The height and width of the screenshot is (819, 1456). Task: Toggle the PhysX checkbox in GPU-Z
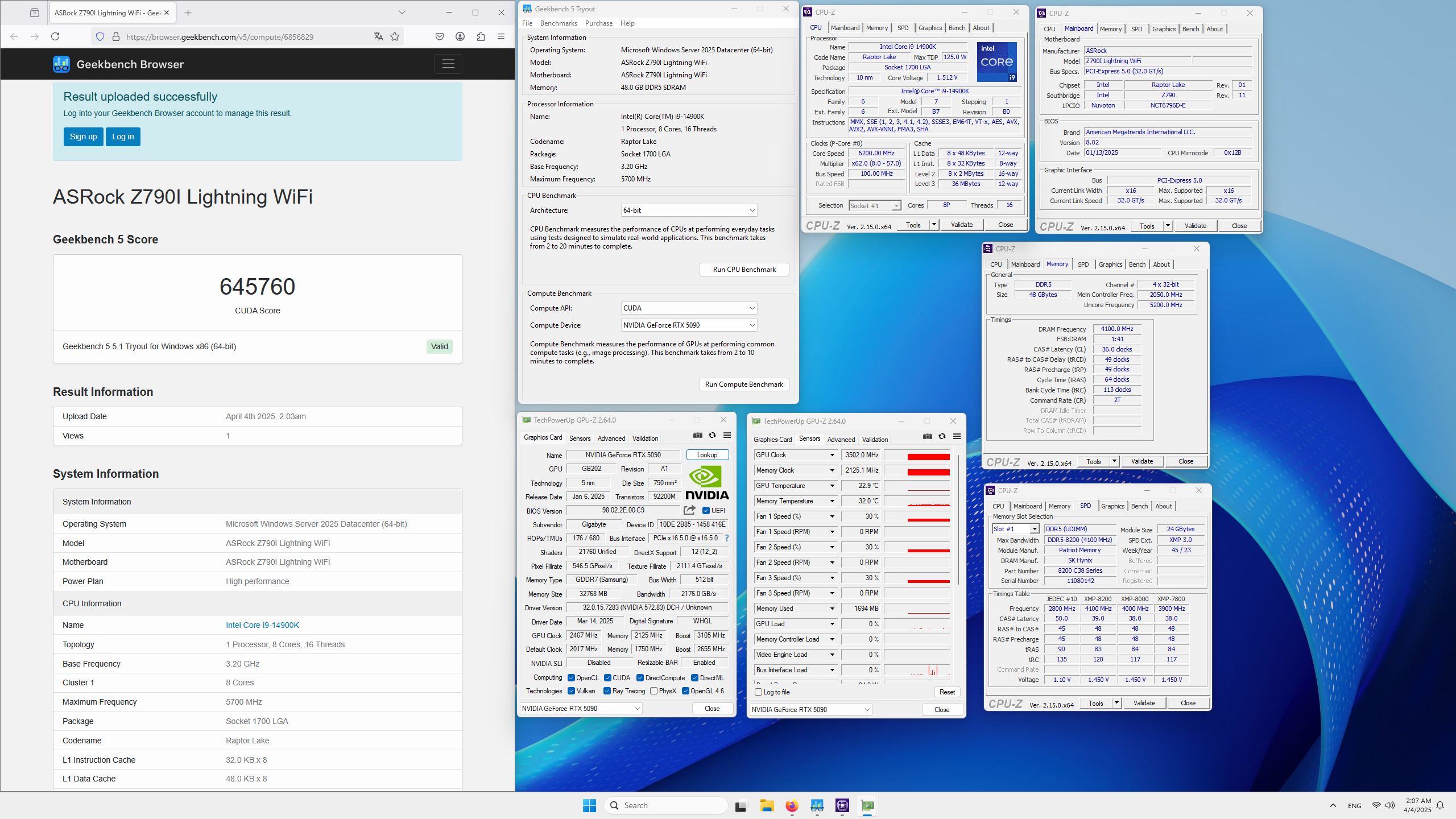[x=653, y=690]
